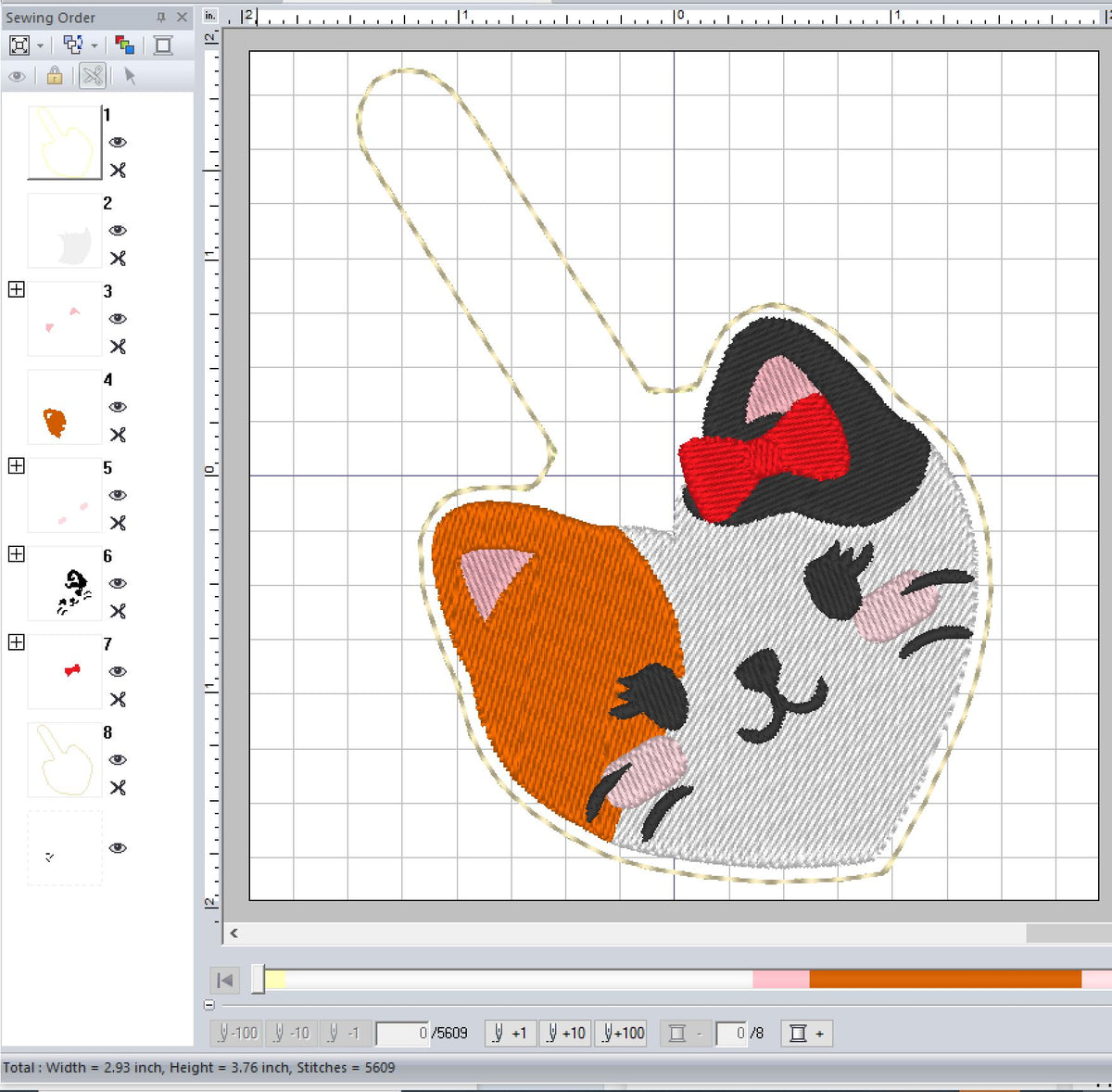Click the thread spool icon in the Sewing Order toolbar
This screenshot has height=1092, width=1112.
tap(163, 45)
